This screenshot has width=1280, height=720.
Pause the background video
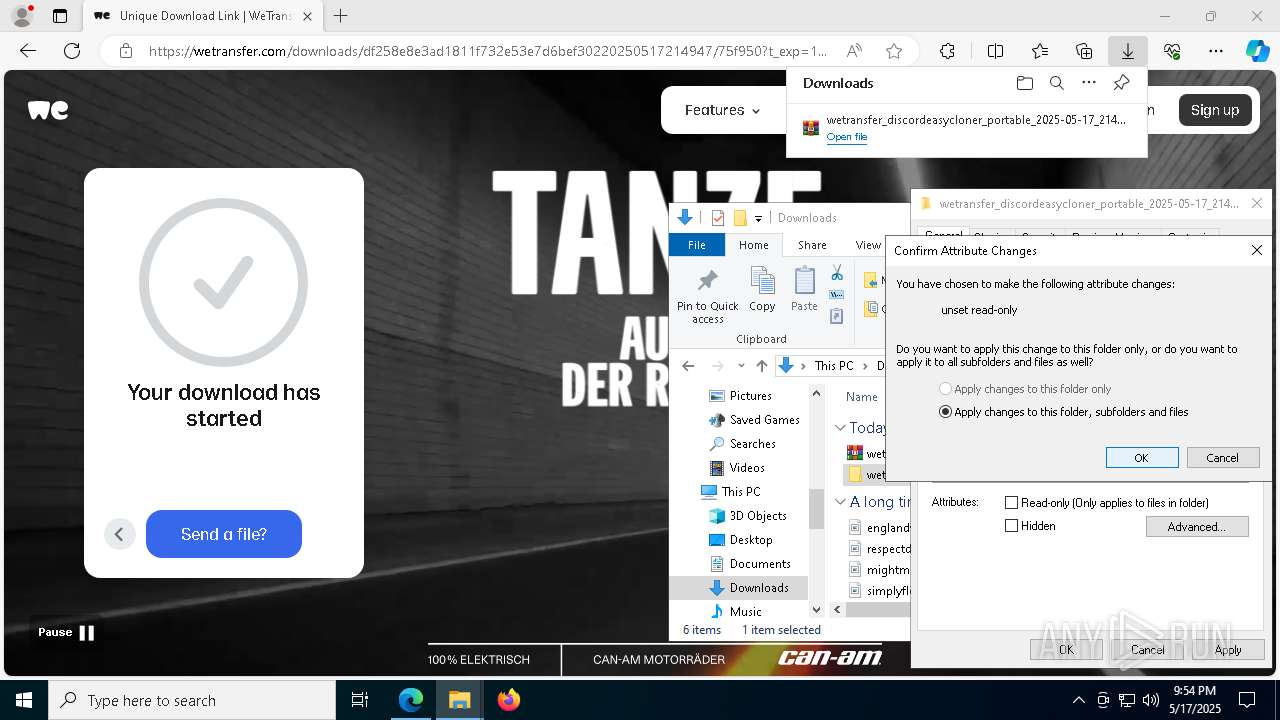click(x=66, y=632)
